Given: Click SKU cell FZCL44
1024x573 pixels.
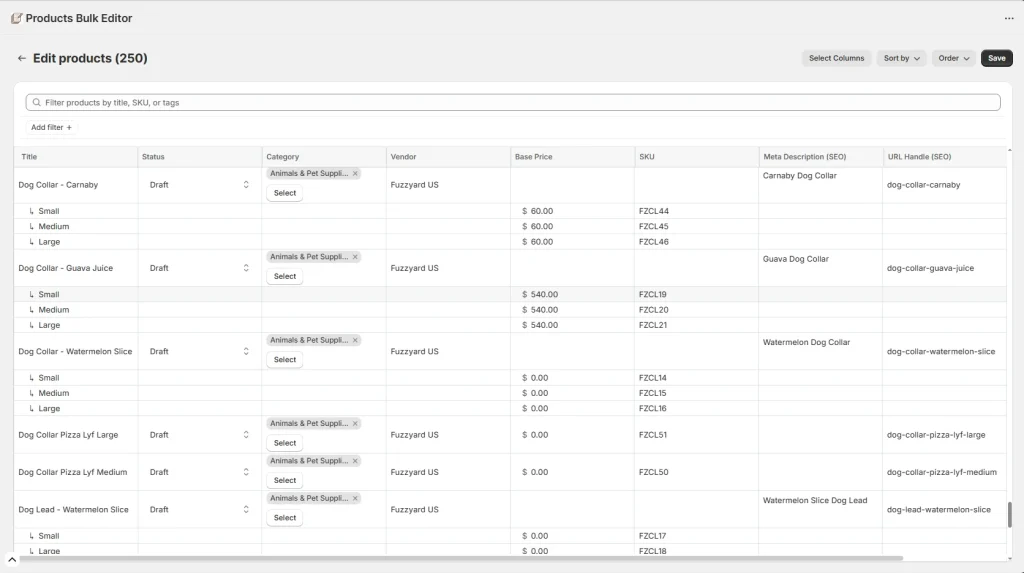Looking at the screenshot, I should [697, 211].
